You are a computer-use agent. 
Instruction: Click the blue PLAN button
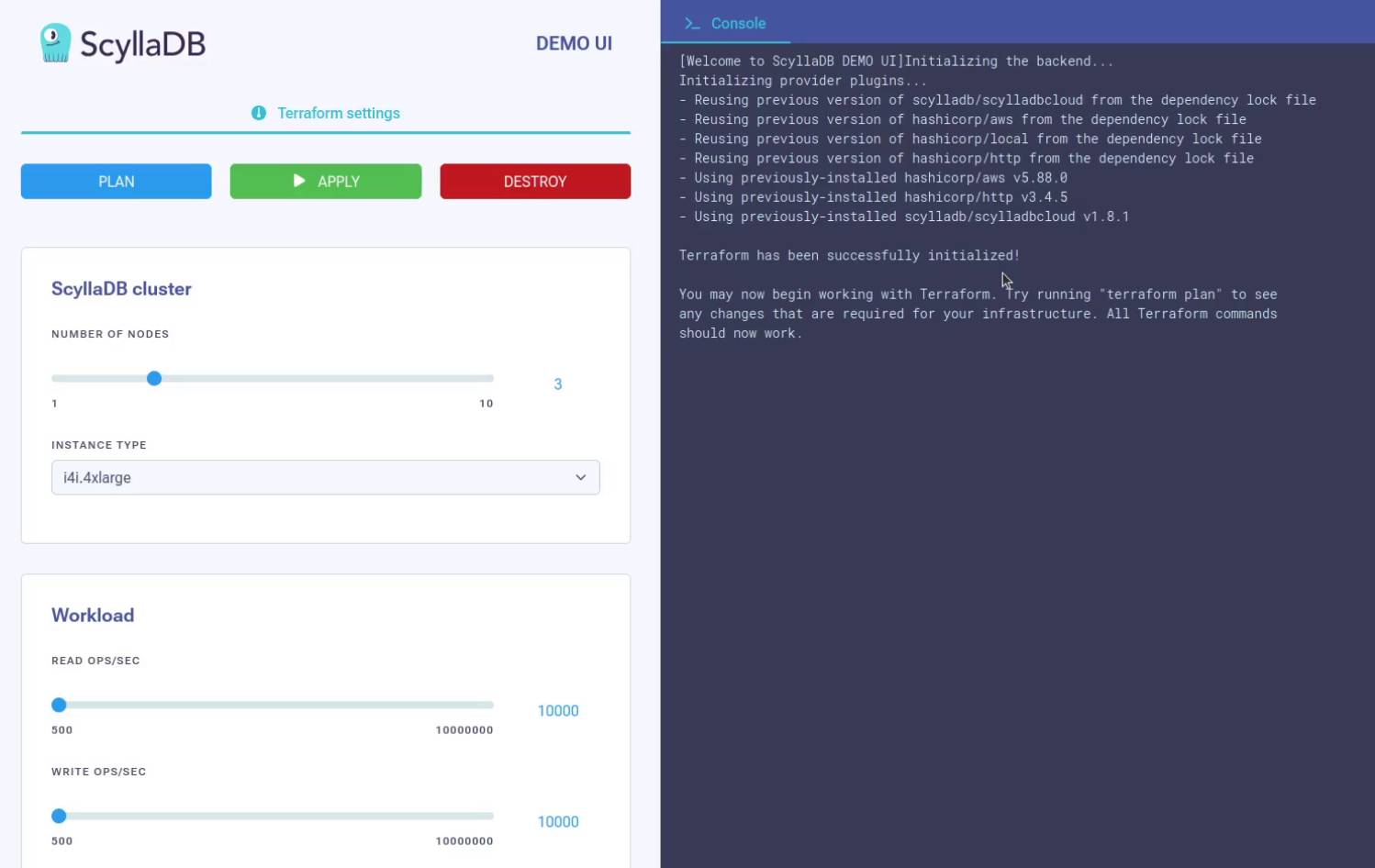117,182
